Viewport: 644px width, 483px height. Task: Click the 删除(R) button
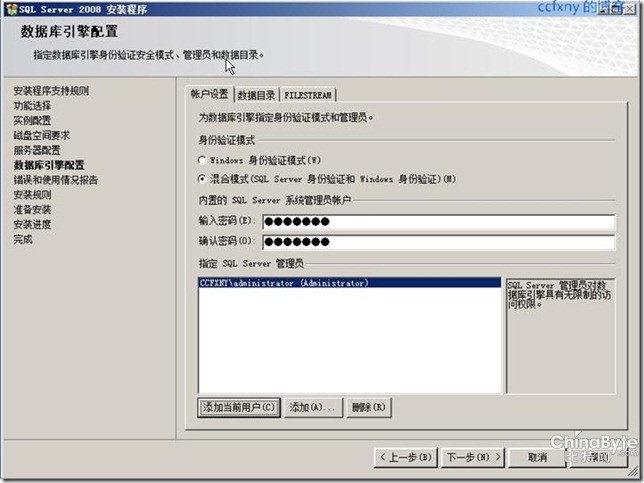[369, 407]
